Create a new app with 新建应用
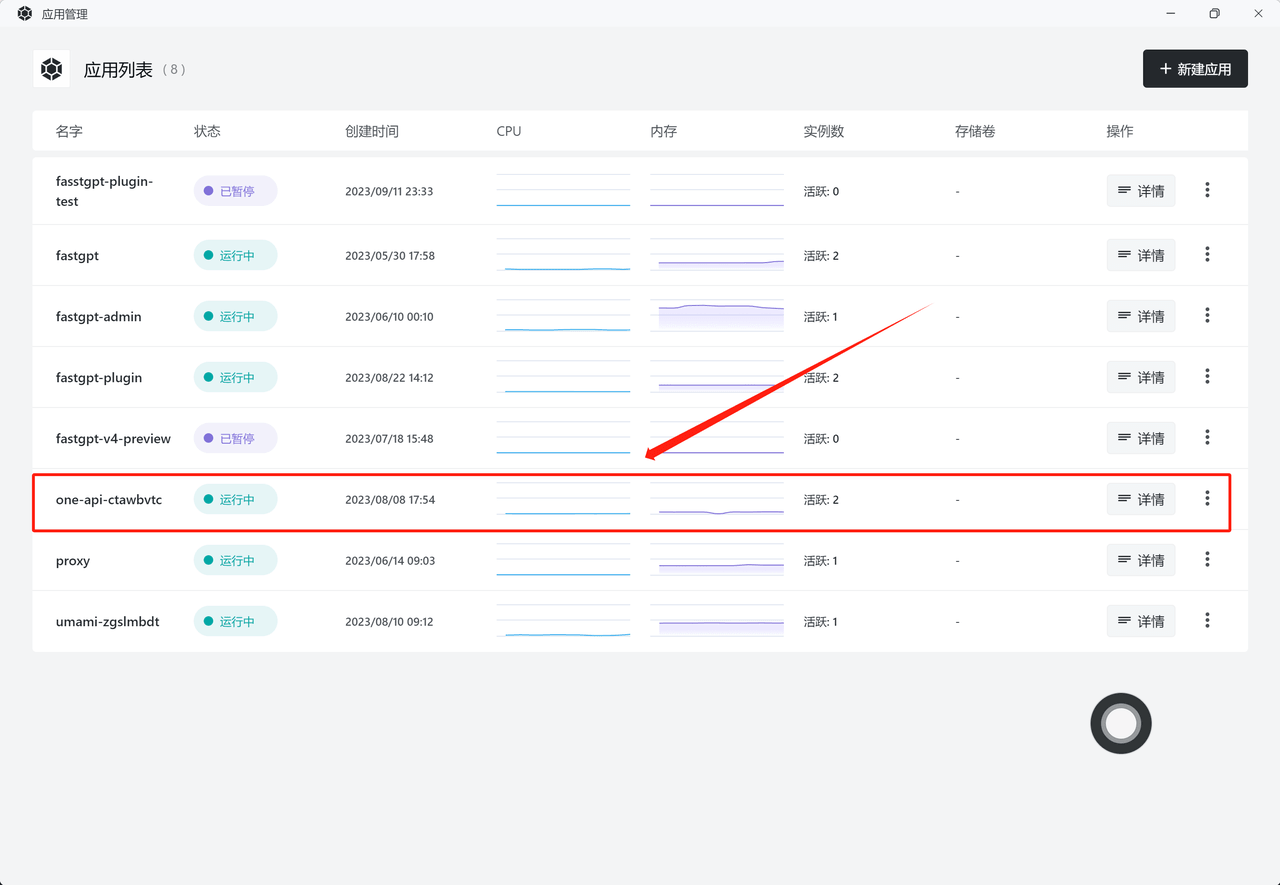 [1195, 69]
